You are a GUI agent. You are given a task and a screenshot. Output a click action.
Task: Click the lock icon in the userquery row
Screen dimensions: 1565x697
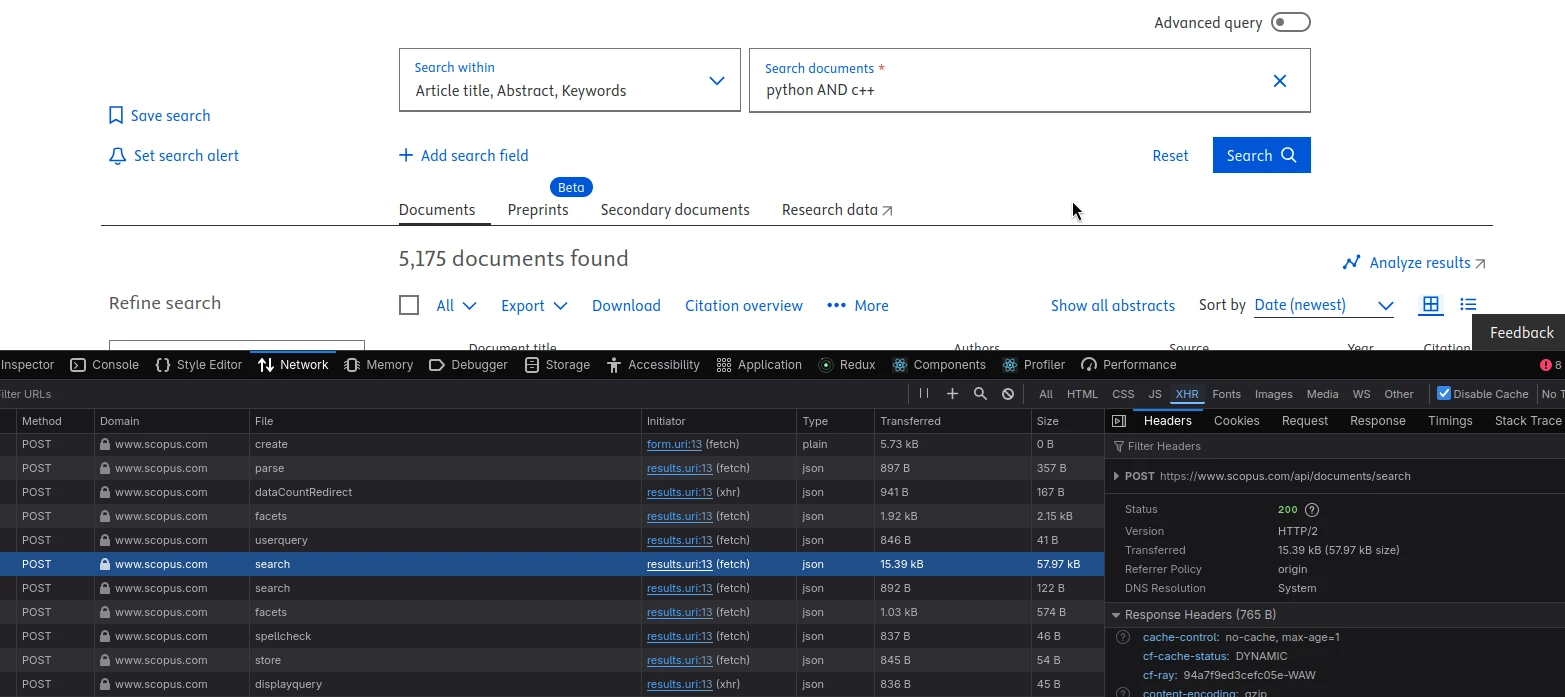pos(105,540)
